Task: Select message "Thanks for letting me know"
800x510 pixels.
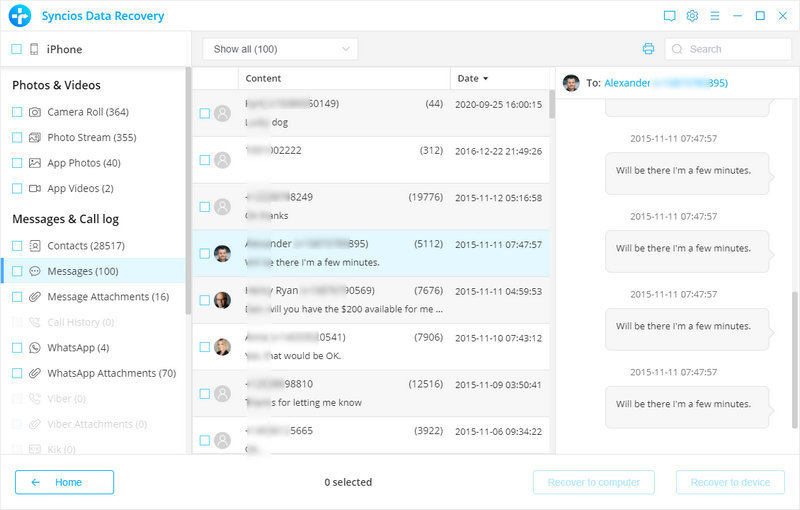Action: click(x=371, y=394)
